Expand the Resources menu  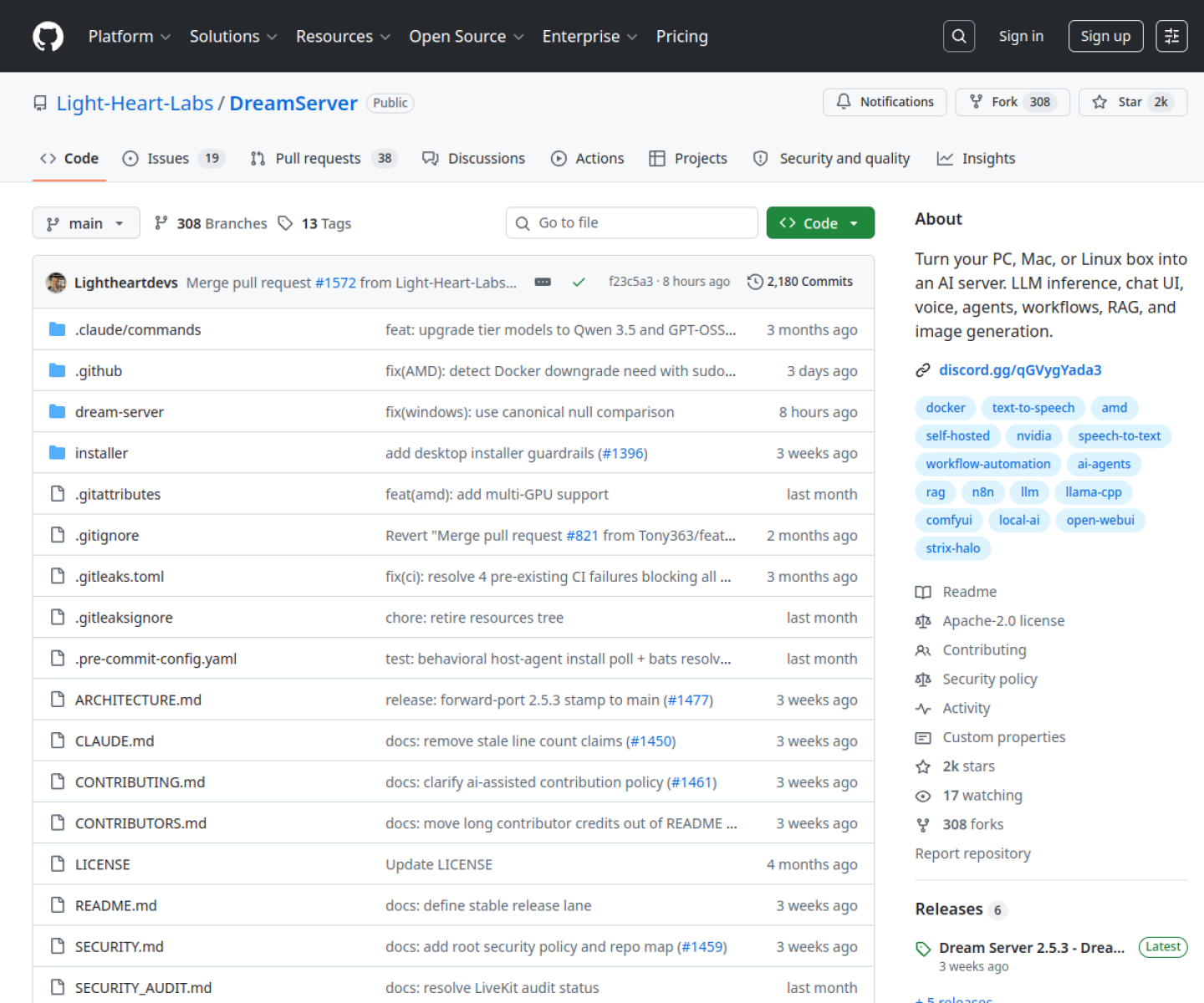point(343,37)
